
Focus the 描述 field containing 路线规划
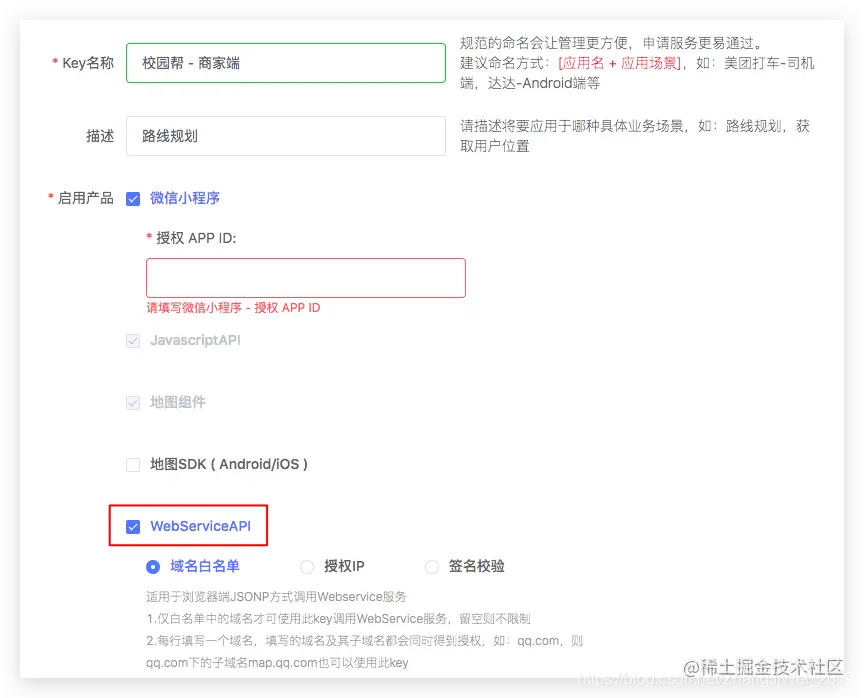pos(285,137)
